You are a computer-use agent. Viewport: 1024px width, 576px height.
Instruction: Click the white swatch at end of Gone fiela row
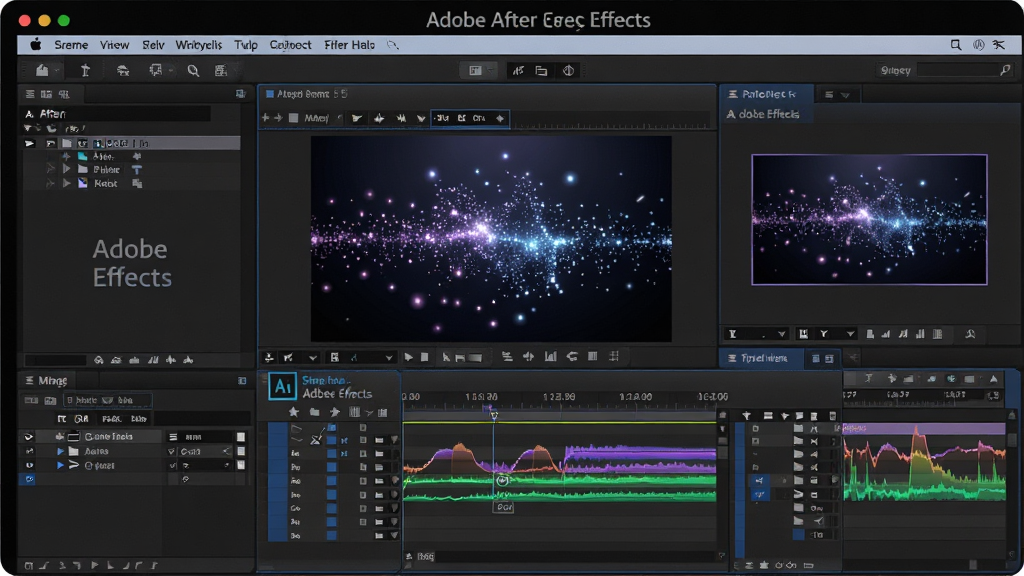[x=241, y=437]
